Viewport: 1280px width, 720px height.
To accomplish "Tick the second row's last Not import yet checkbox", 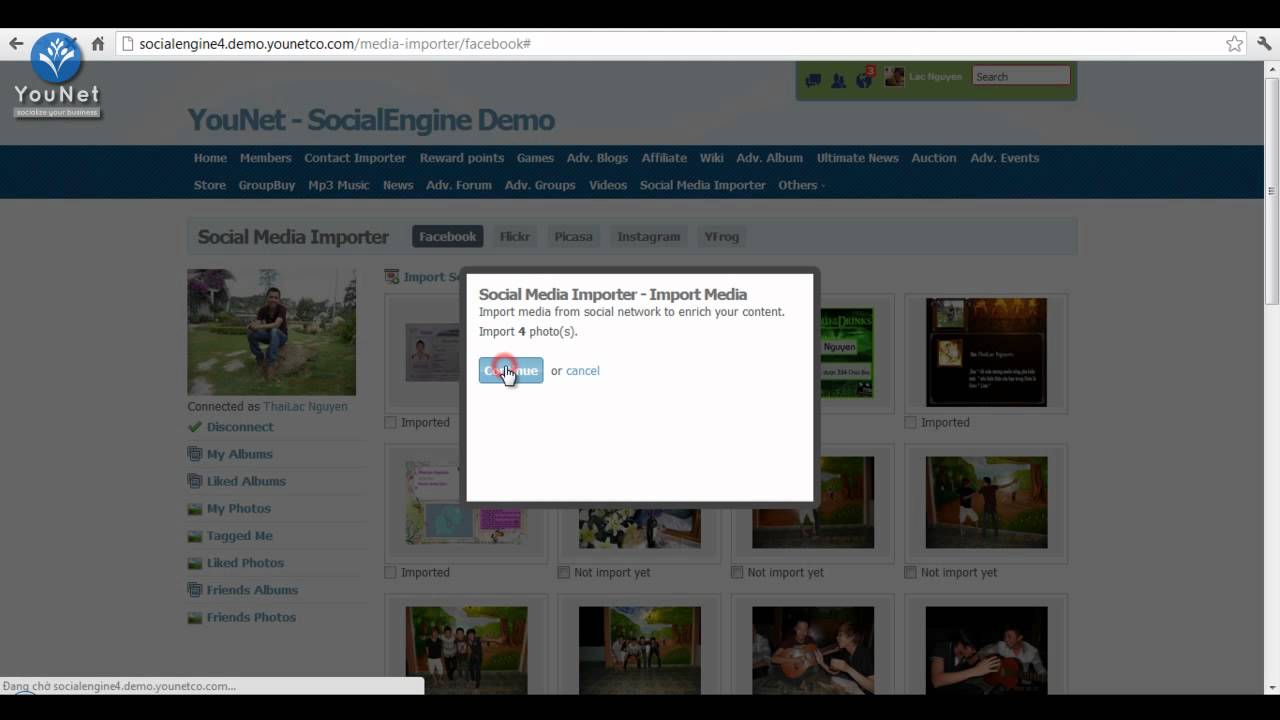I will (x=911, y=573).
